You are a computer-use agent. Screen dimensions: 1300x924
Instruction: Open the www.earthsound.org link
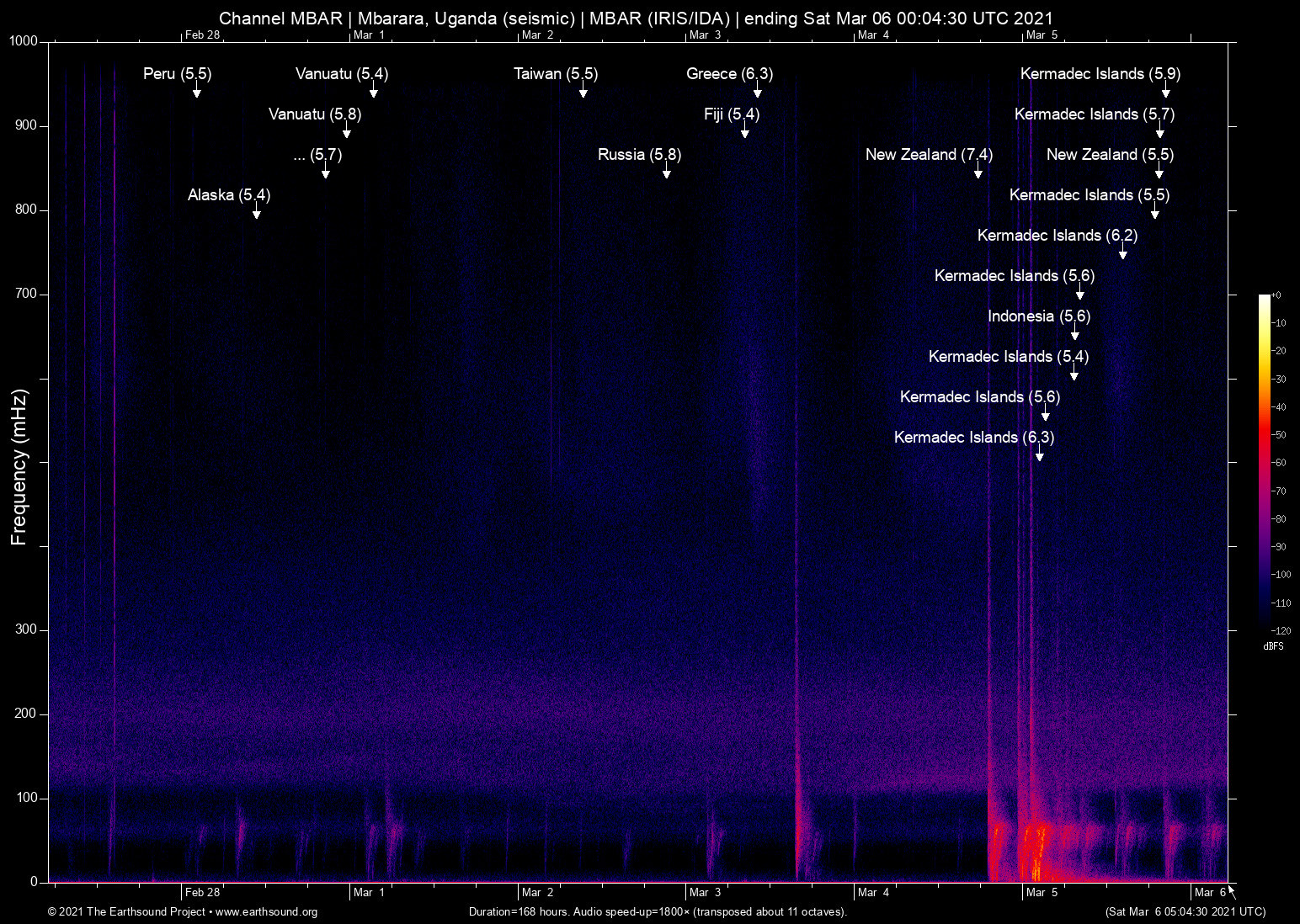pyautogui.click(x=266, y=912)
